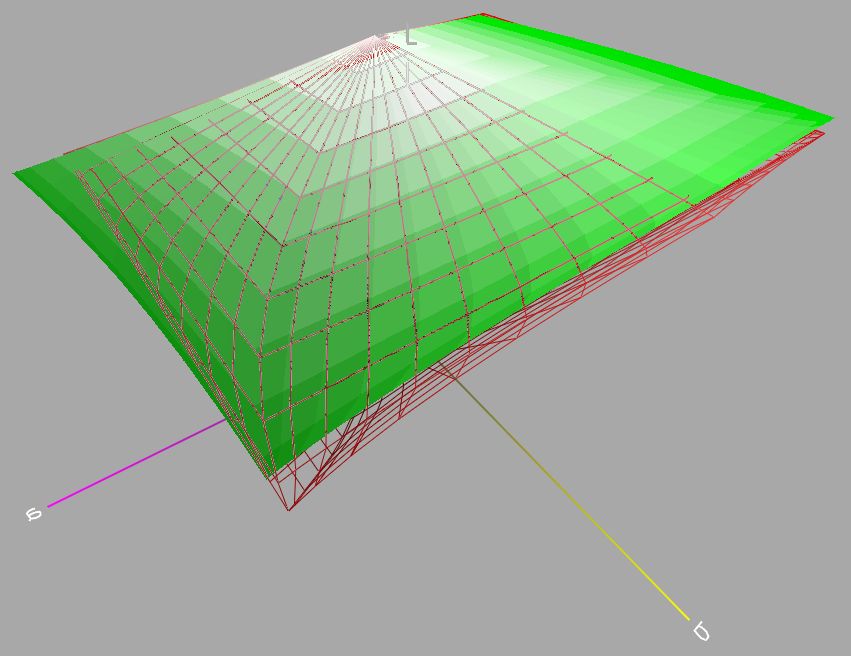Select the bottom tip of the red wireframe
Screen dimensions: 851x656
click(x=289, y=508)
